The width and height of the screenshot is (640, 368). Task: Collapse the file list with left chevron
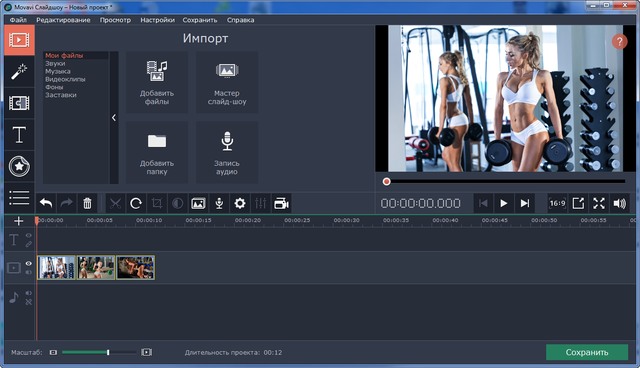click(x=114, y=117)
